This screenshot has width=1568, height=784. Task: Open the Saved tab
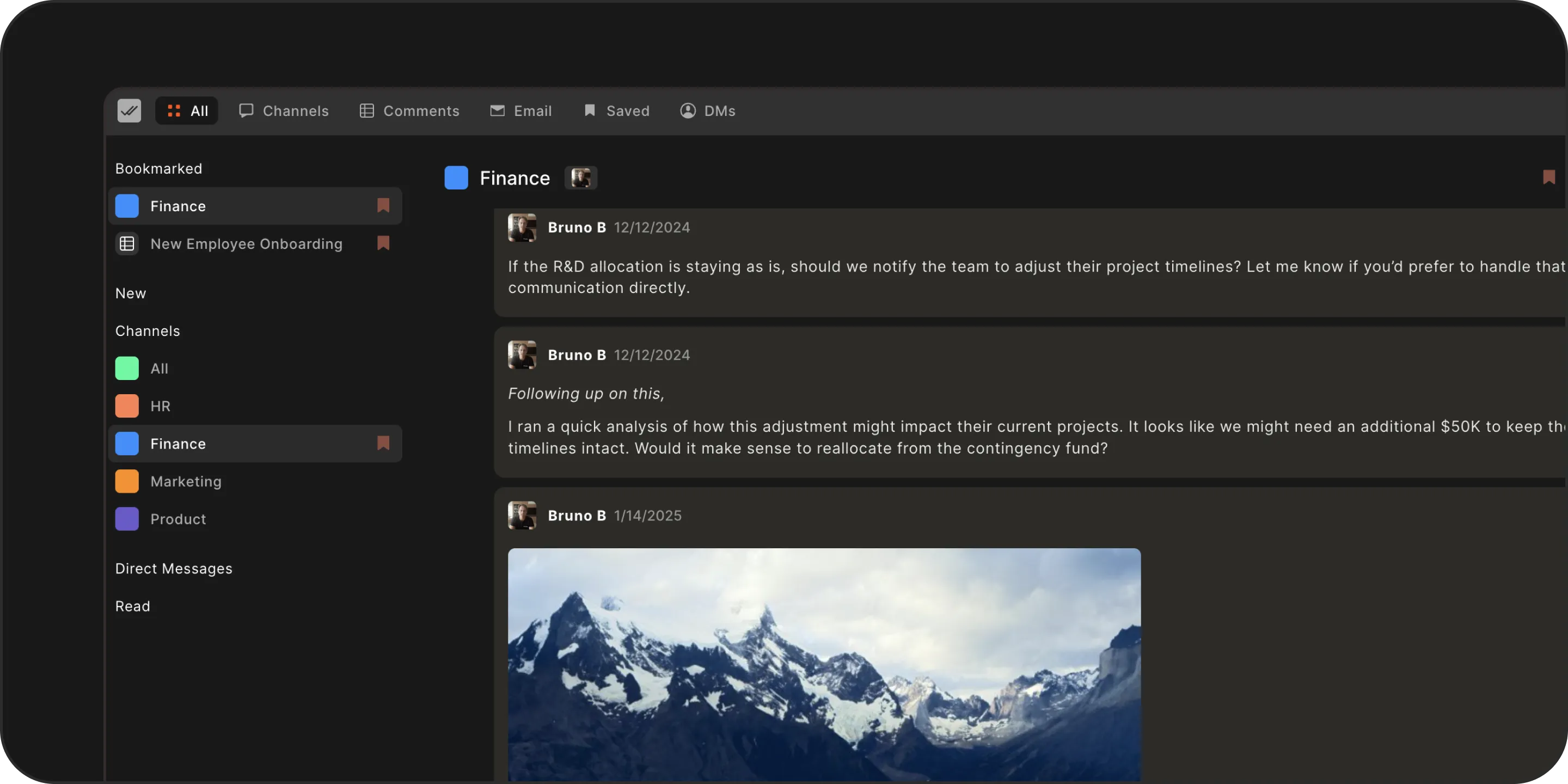click(616, 111)
